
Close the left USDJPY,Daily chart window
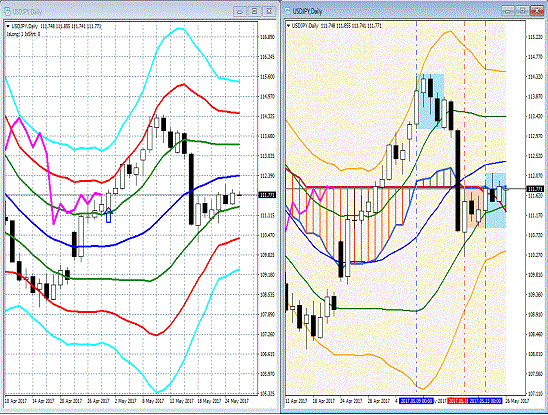tap(269, 12)
